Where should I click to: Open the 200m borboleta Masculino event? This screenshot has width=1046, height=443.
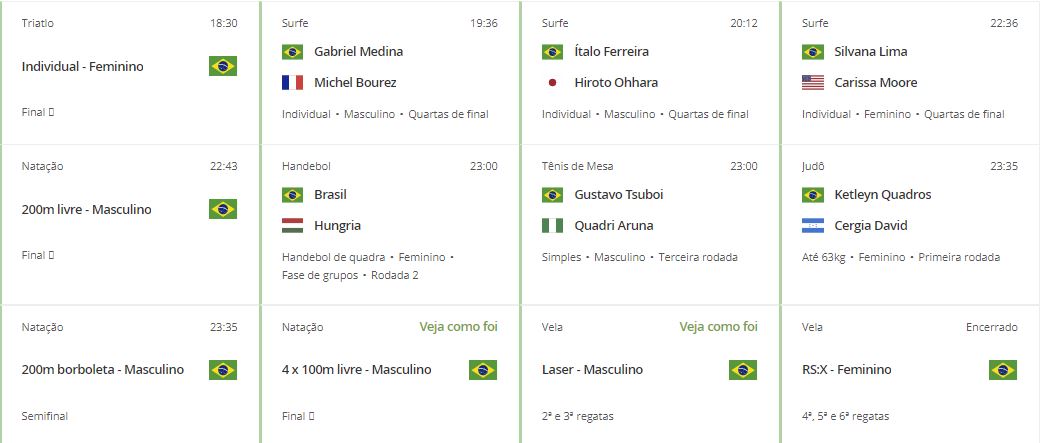(x=103, y=370)
